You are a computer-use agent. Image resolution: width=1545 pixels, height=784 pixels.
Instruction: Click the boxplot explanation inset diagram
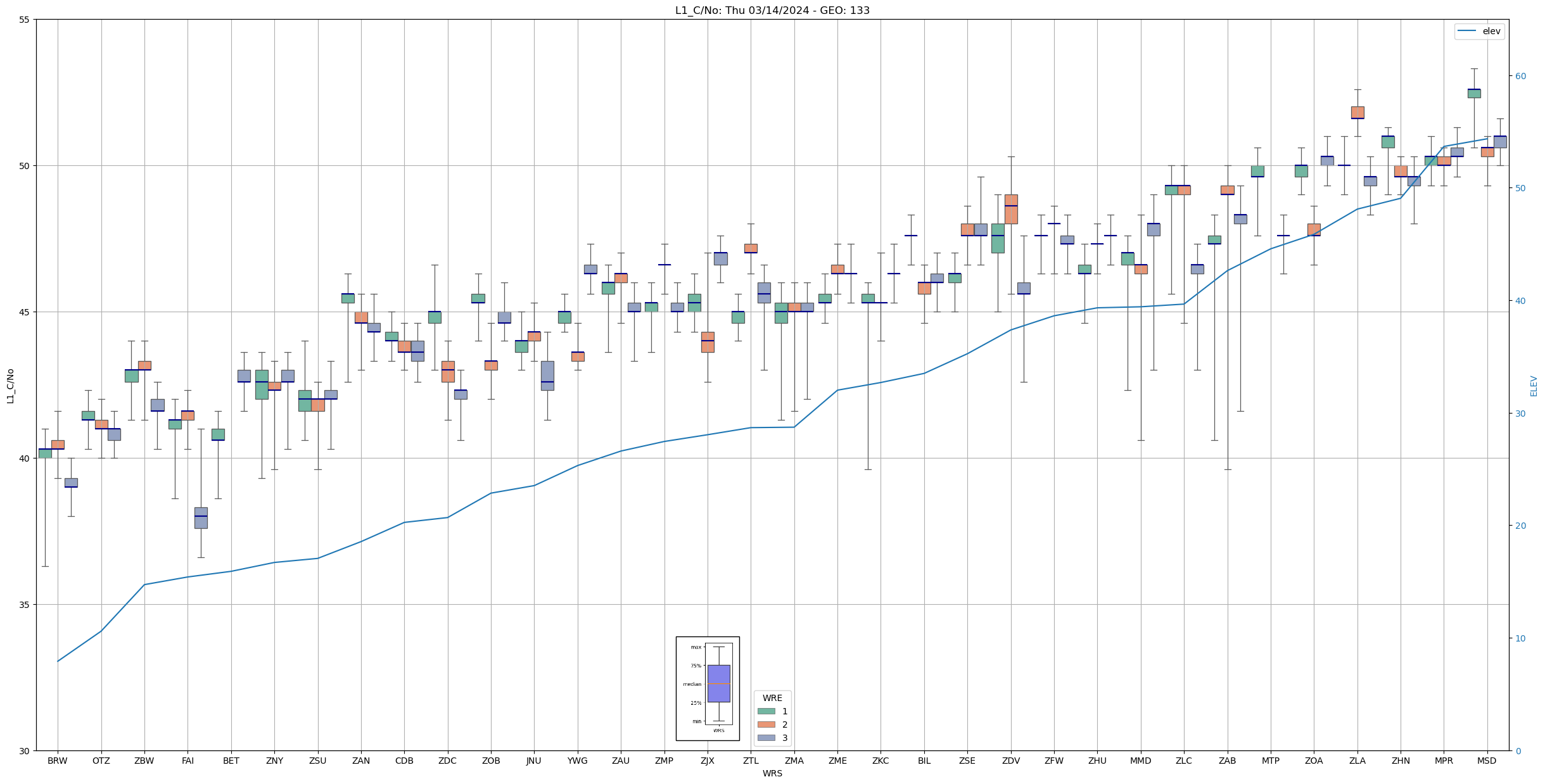tap(707, 688)
